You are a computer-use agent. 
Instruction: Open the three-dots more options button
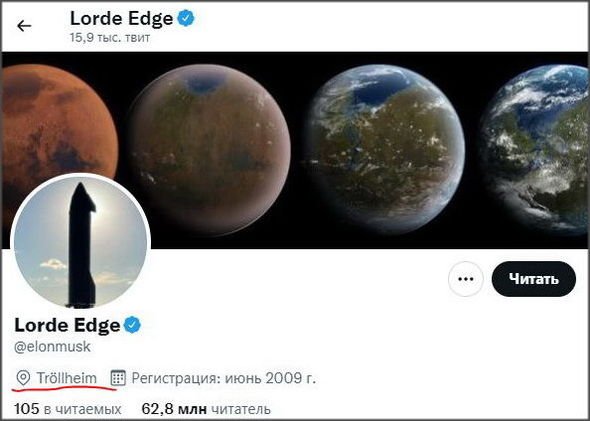pos(466,279)
